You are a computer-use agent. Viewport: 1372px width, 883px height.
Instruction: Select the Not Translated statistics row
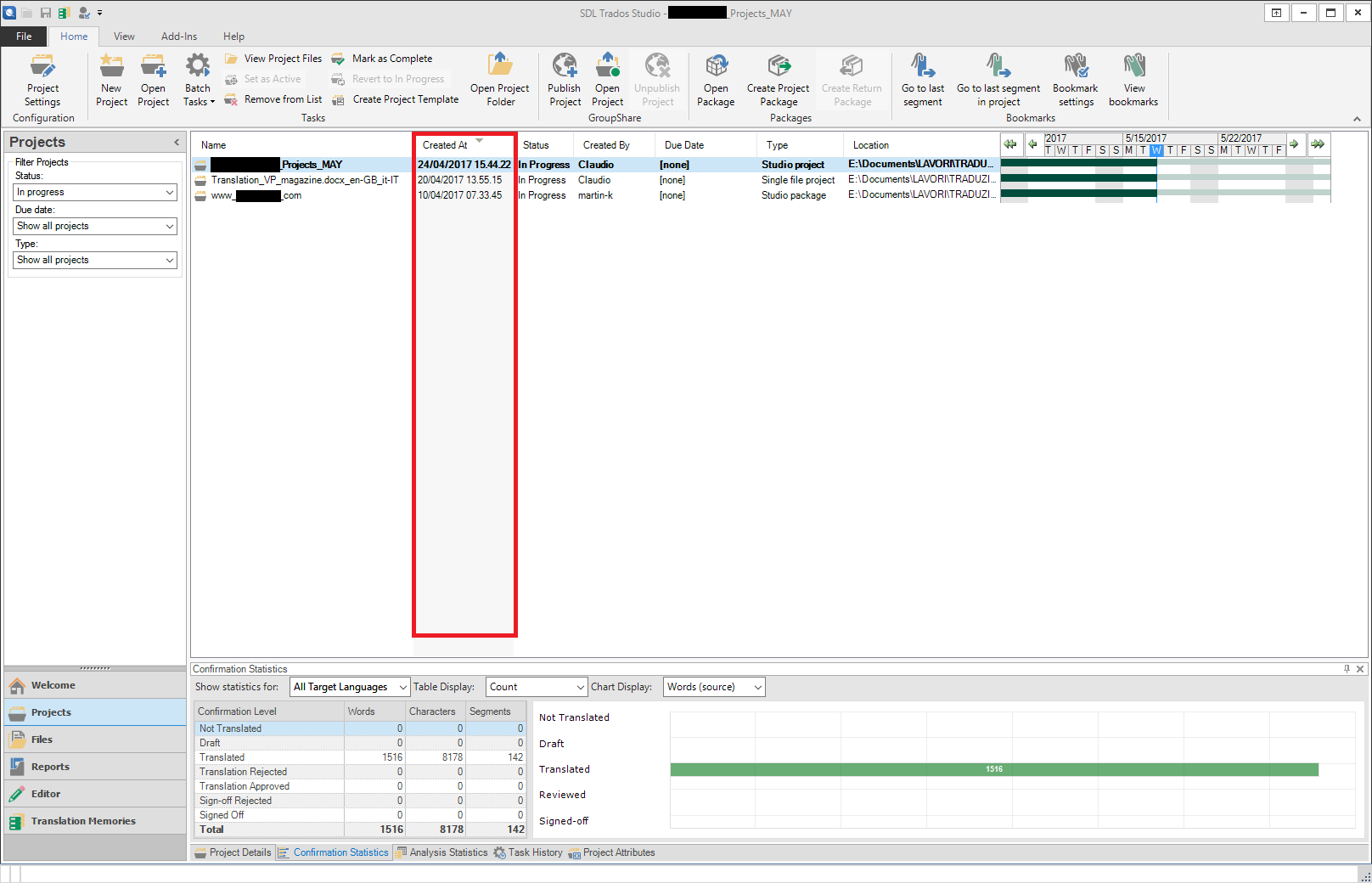pyautogui.click(x=361, y=728)
